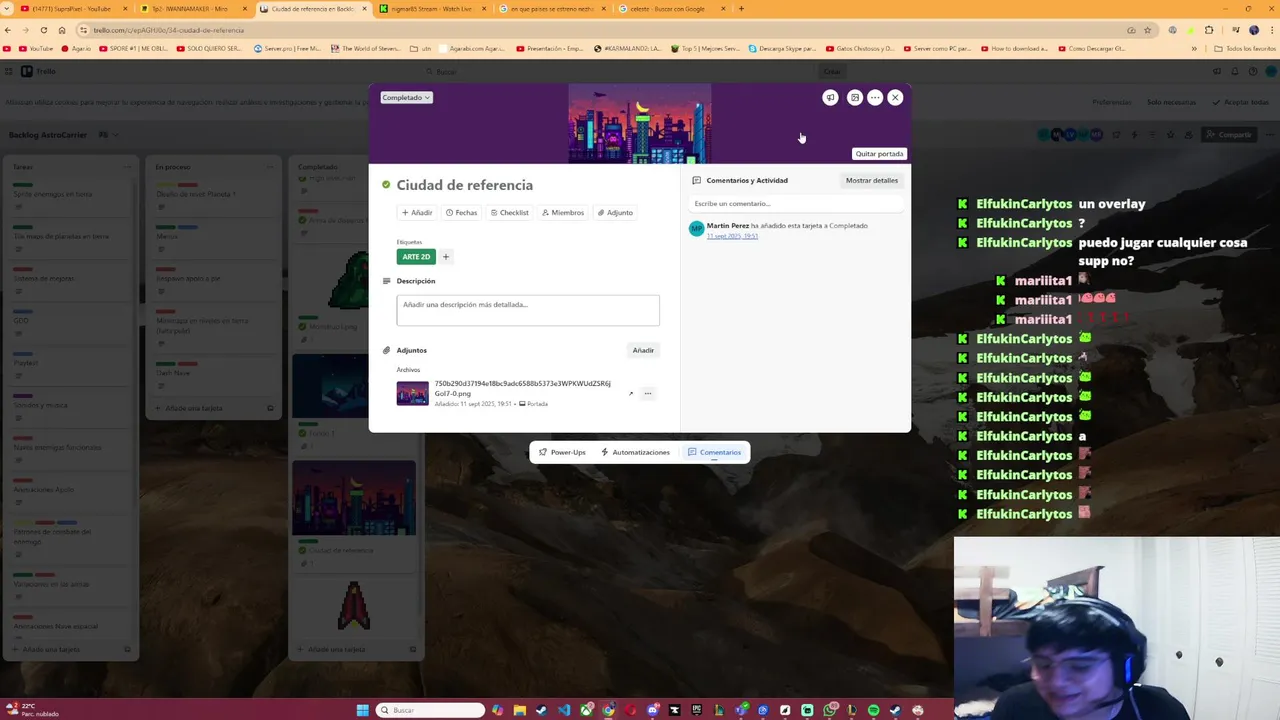
Task: Add another label with plus button
Action: tap(446, 257)
